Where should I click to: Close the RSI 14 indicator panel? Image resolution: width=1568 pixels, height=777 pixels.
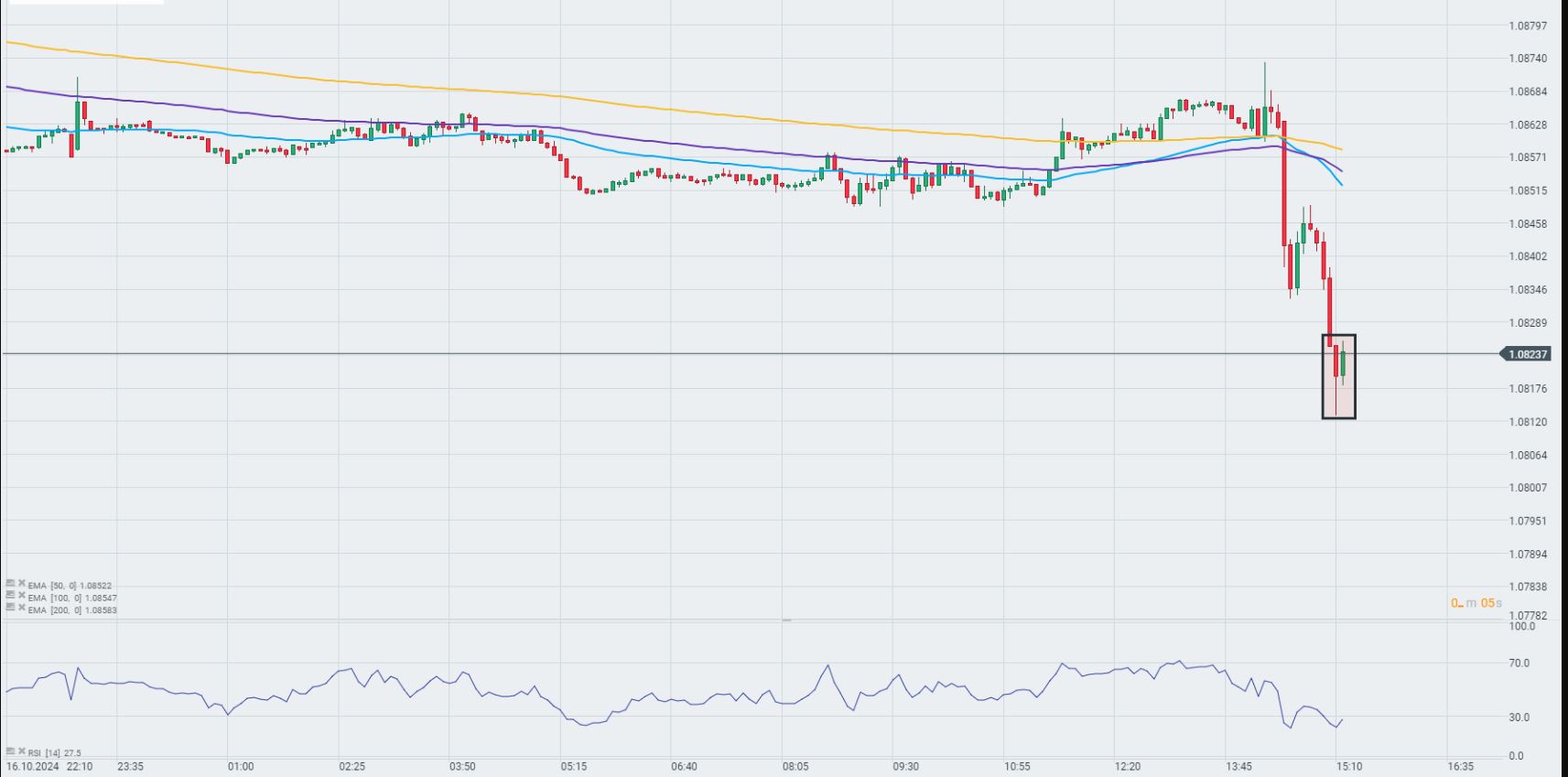[x=21, y=751]
